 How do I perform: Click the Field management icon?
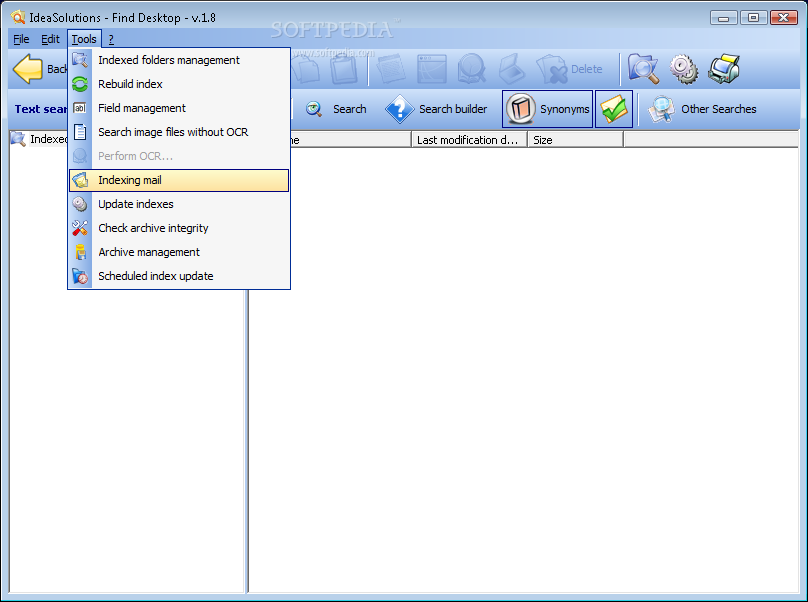tap(80, 108)
